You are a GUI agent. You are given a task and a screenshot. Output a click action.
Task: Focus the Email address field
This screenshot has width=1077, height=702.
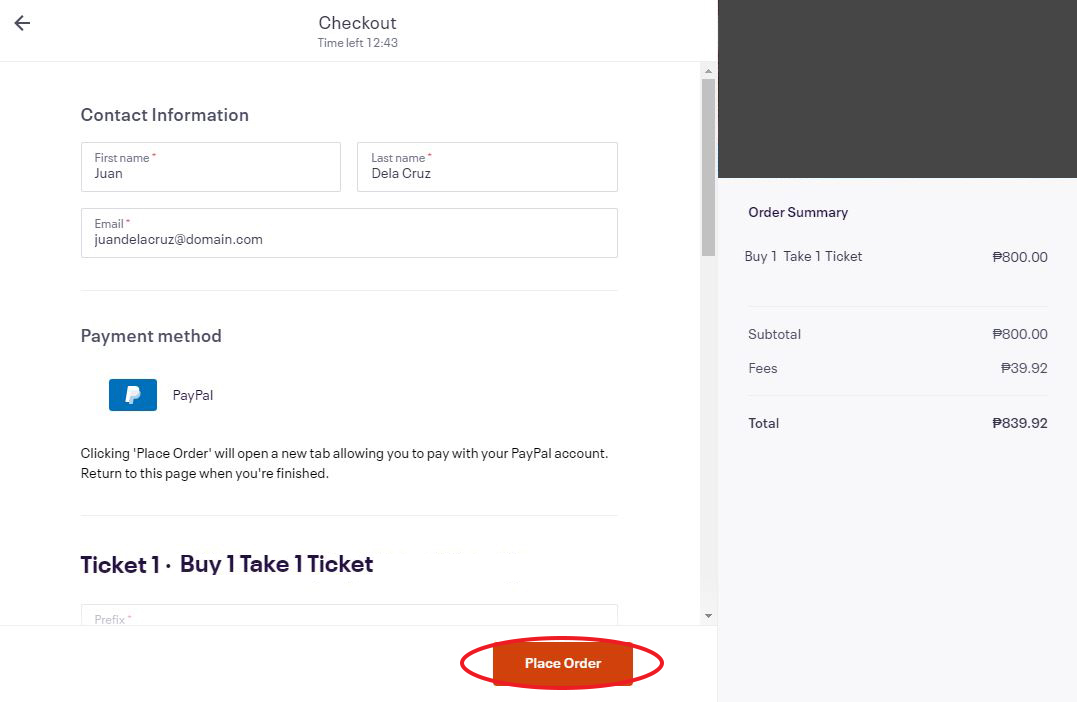point(349,233)
